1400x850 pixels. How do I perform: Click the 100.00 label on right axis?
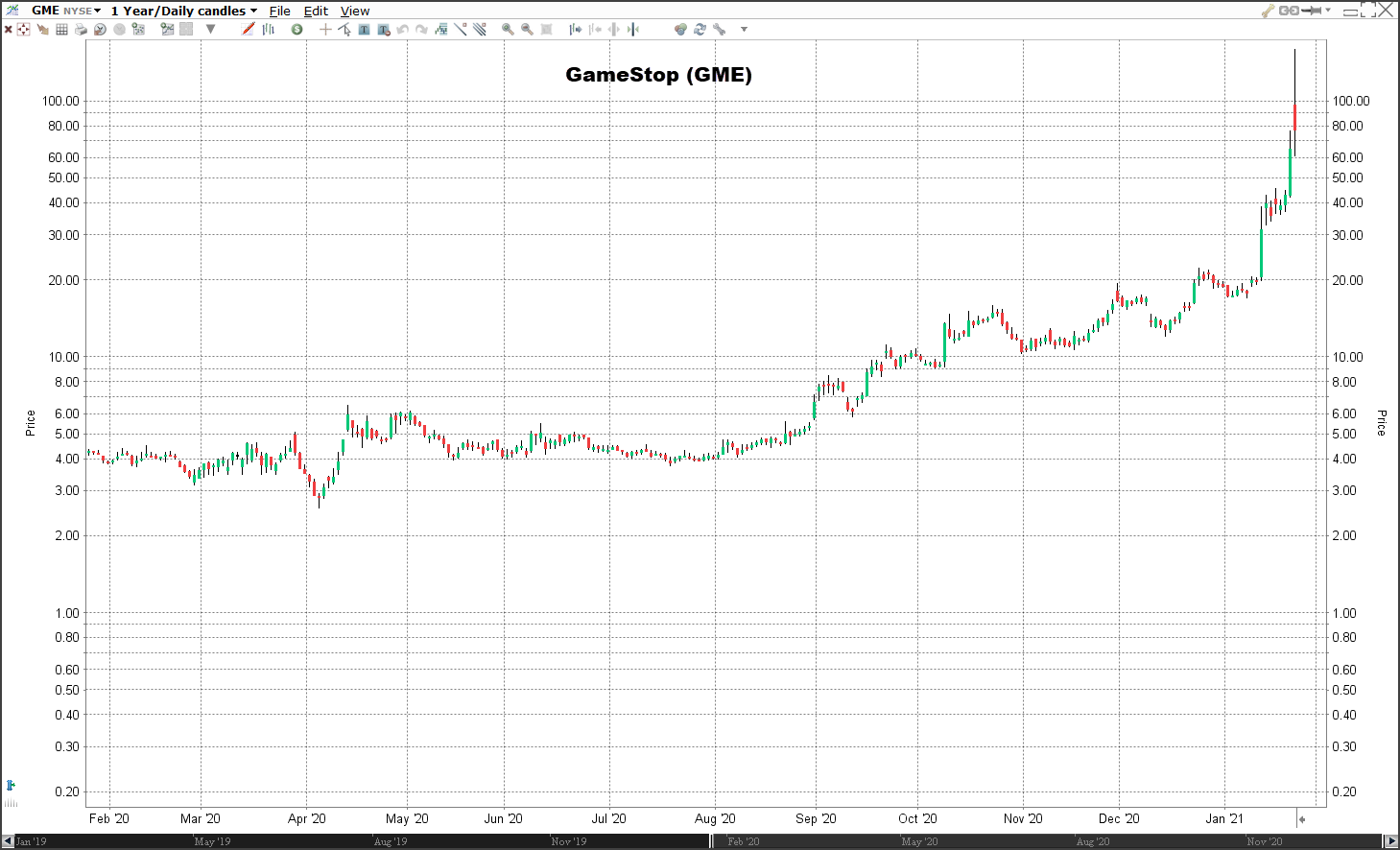[x=1351, y=101]
